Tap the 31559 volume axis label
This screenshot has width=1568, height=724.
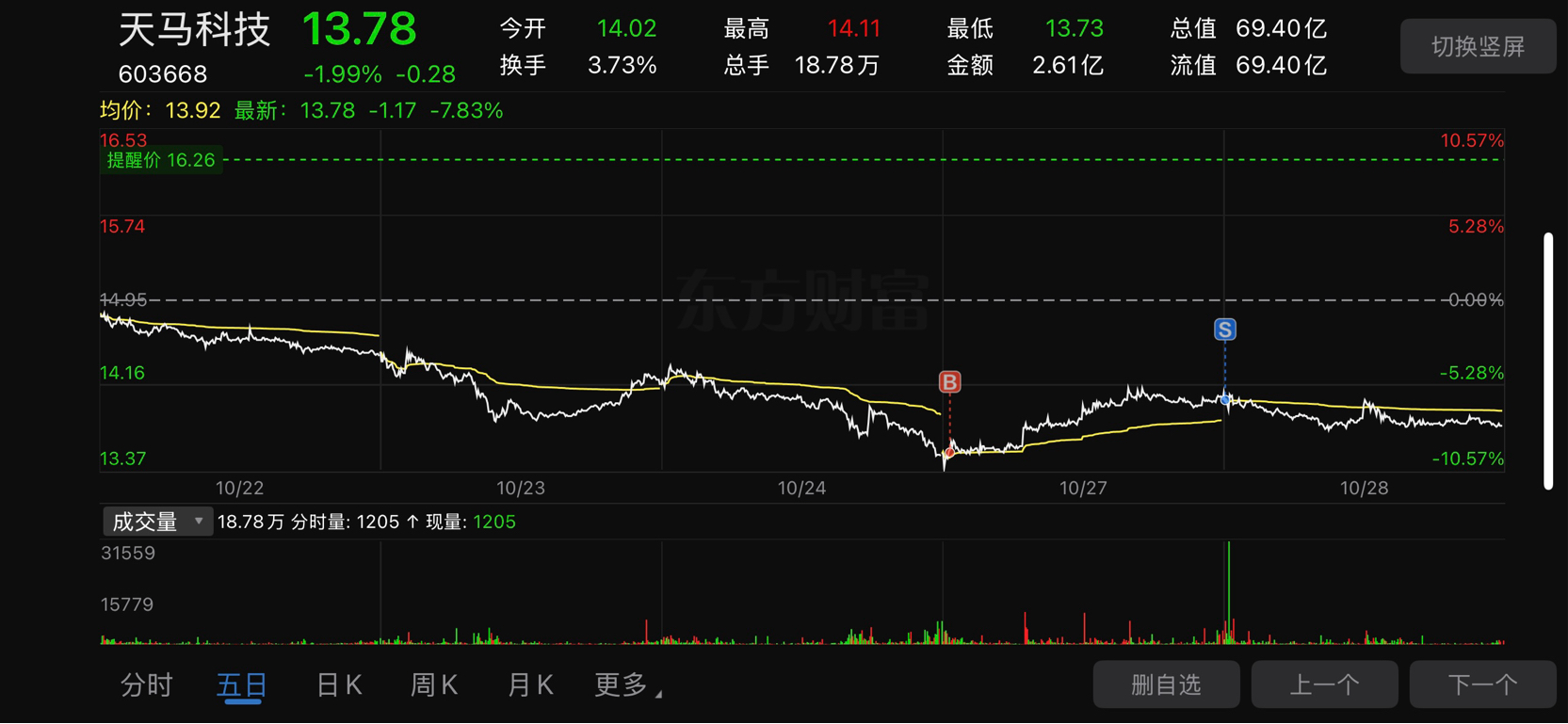pyautogui.click(x=128, y=553)
